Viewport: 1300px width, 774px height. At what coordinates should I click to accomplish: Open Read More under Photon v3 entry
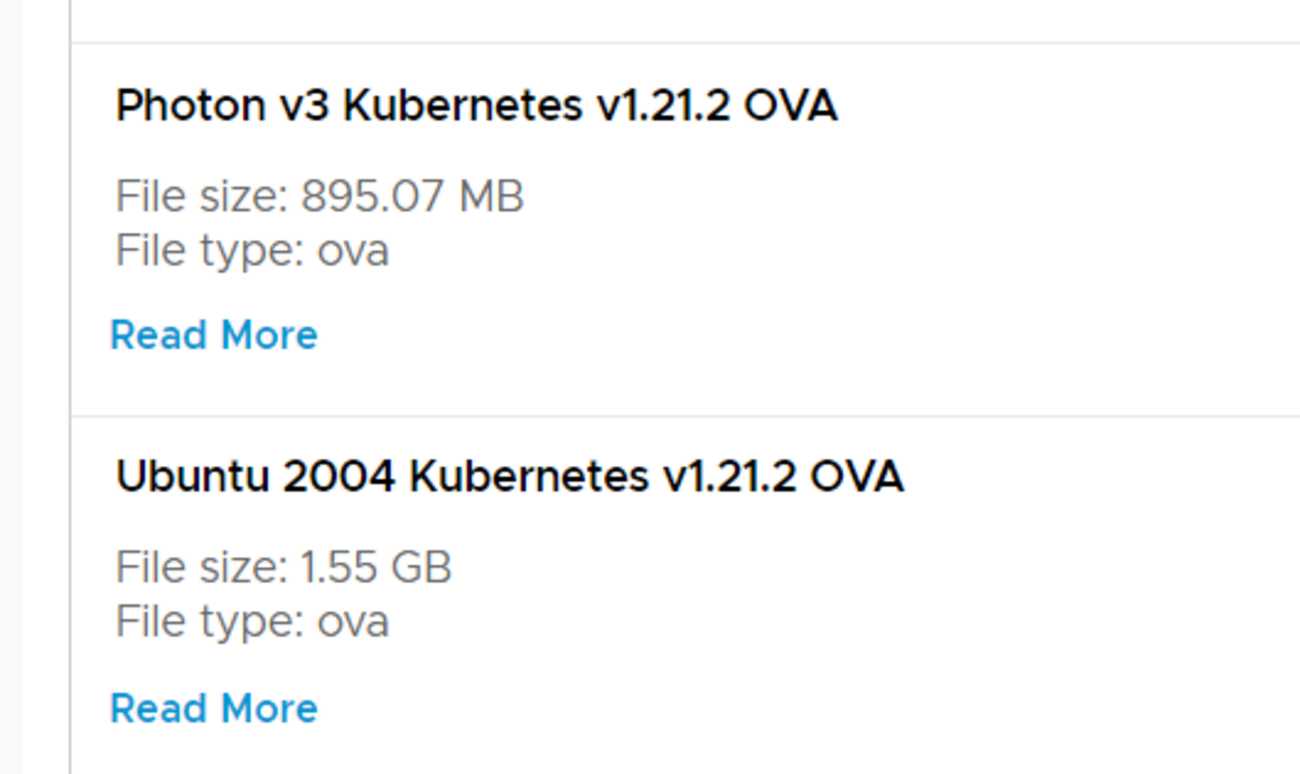(213, 335)
